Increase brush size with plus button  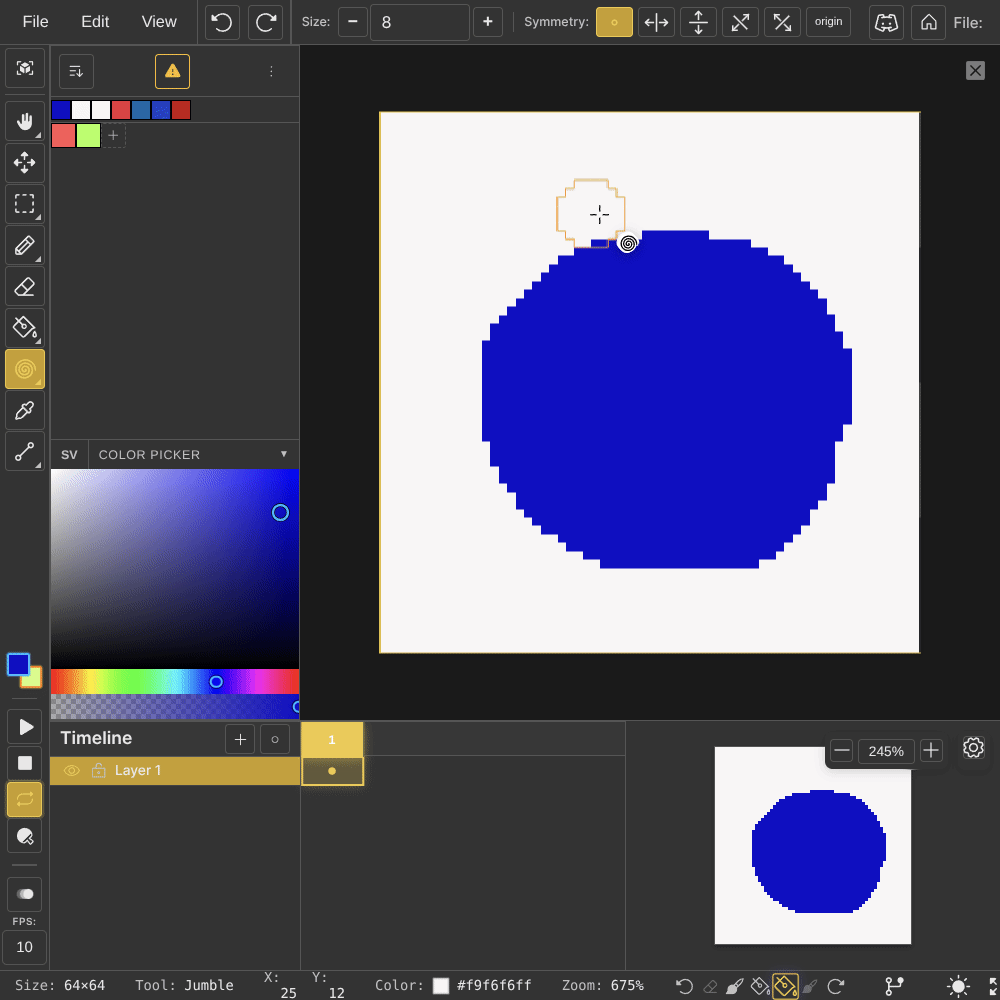point(488,22)
